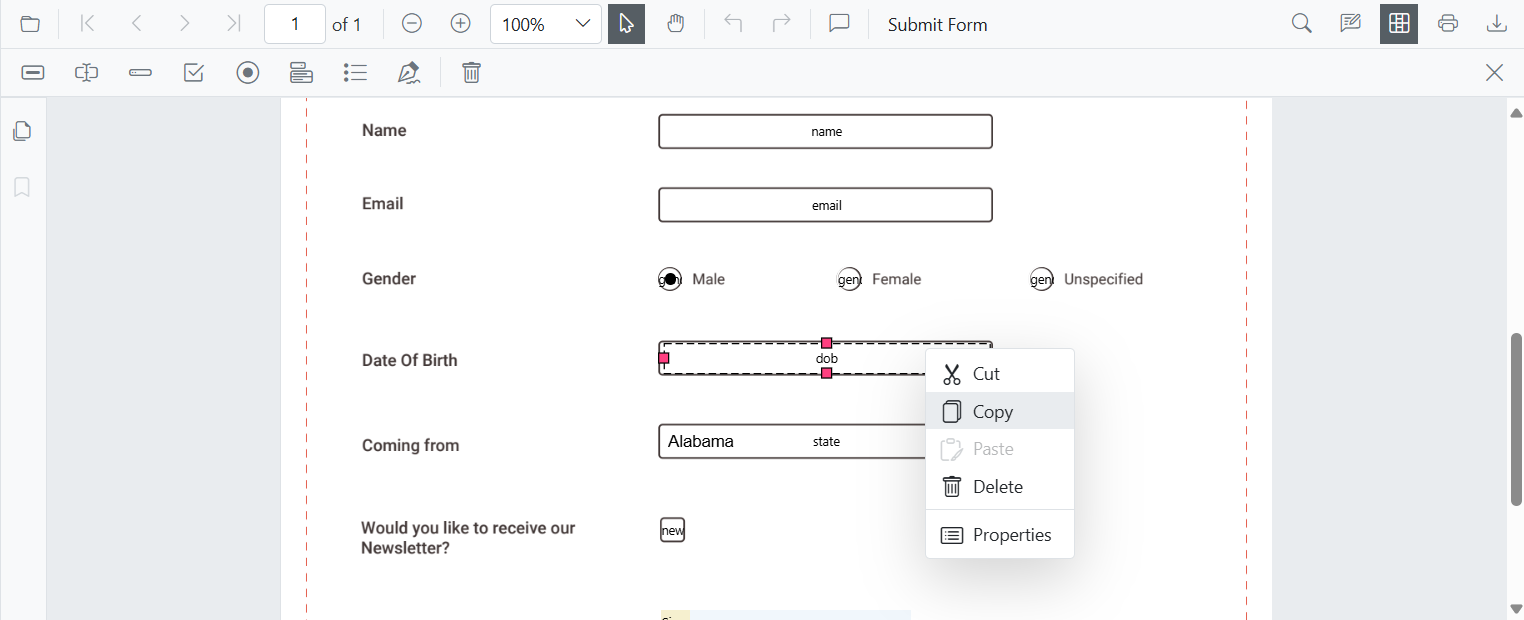Go to previous page
Image resolution: width=1524 pixels, height=620 pixels.
137,24
